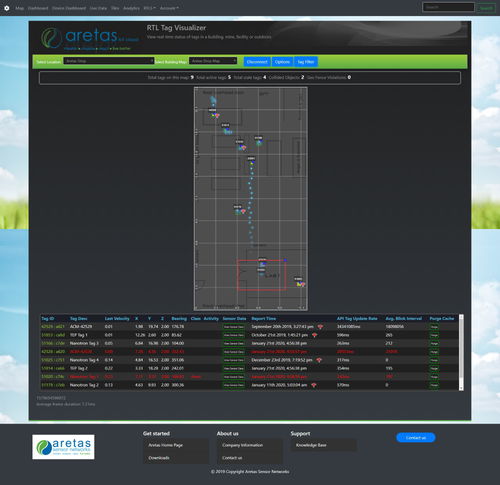Expand the Account dropdown menu
Image resolution: width=500 pixels, height=485 pixels.
(x=169, y=8)
